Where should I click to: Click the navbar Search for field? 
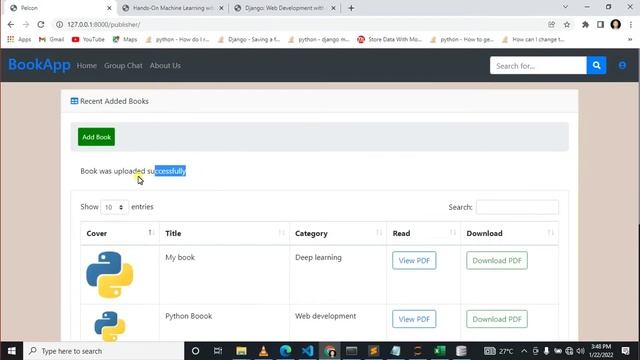538,65
